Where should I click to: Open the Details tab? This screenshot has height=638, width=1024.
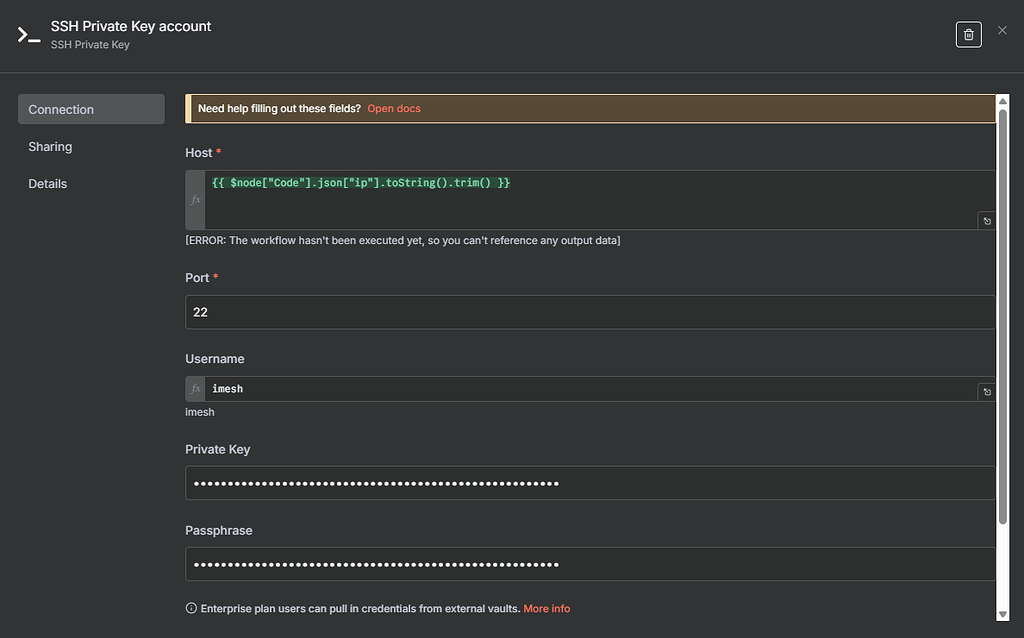coord(47,183)
